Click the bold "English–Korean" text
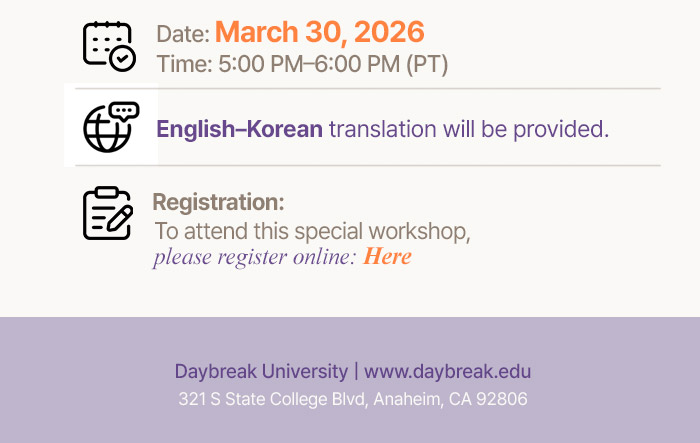 click(239, 129)
